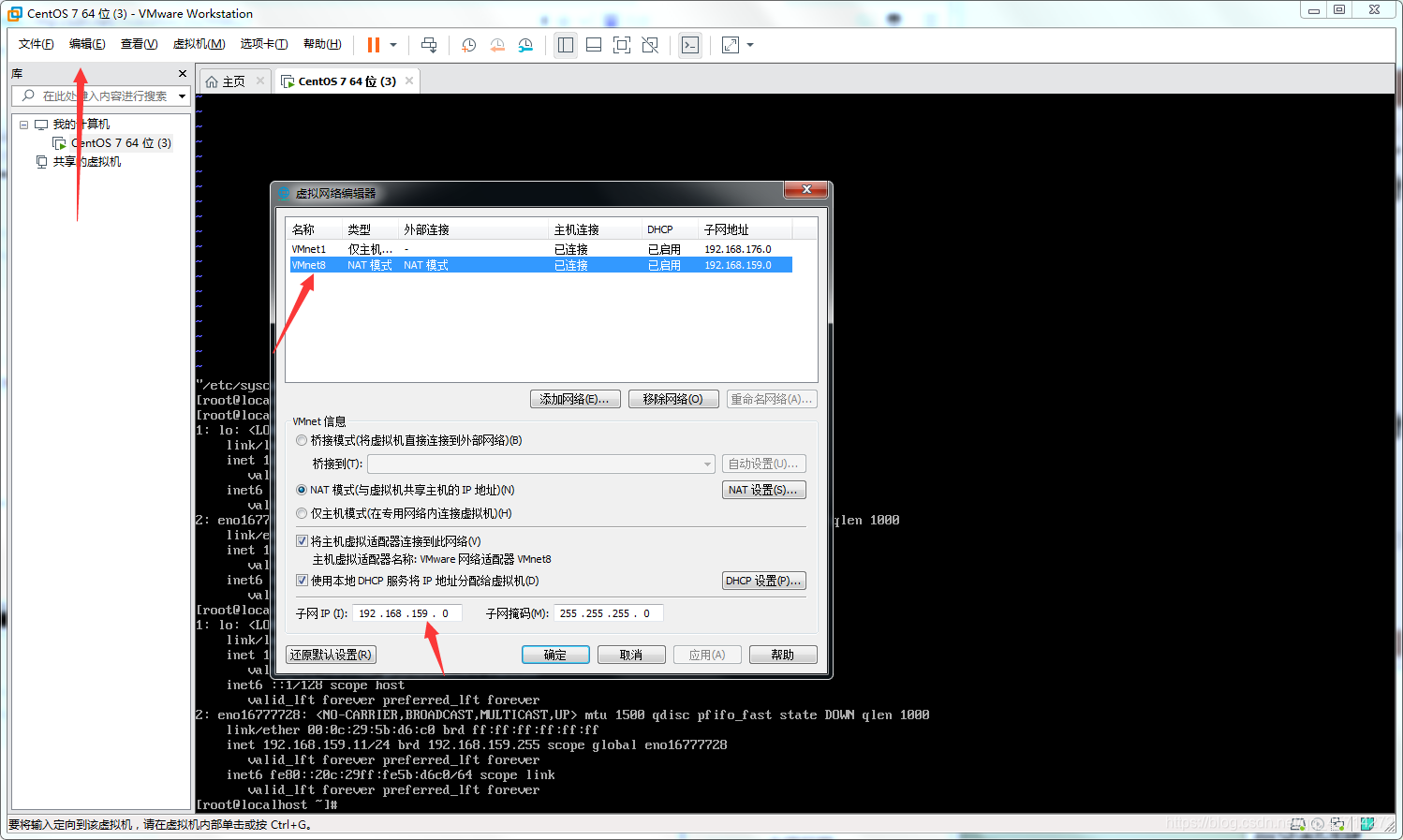This screenshot has width=1403, height=840.
Task: Click the 还原默认设置(R) button
Action: click(331, 655)
